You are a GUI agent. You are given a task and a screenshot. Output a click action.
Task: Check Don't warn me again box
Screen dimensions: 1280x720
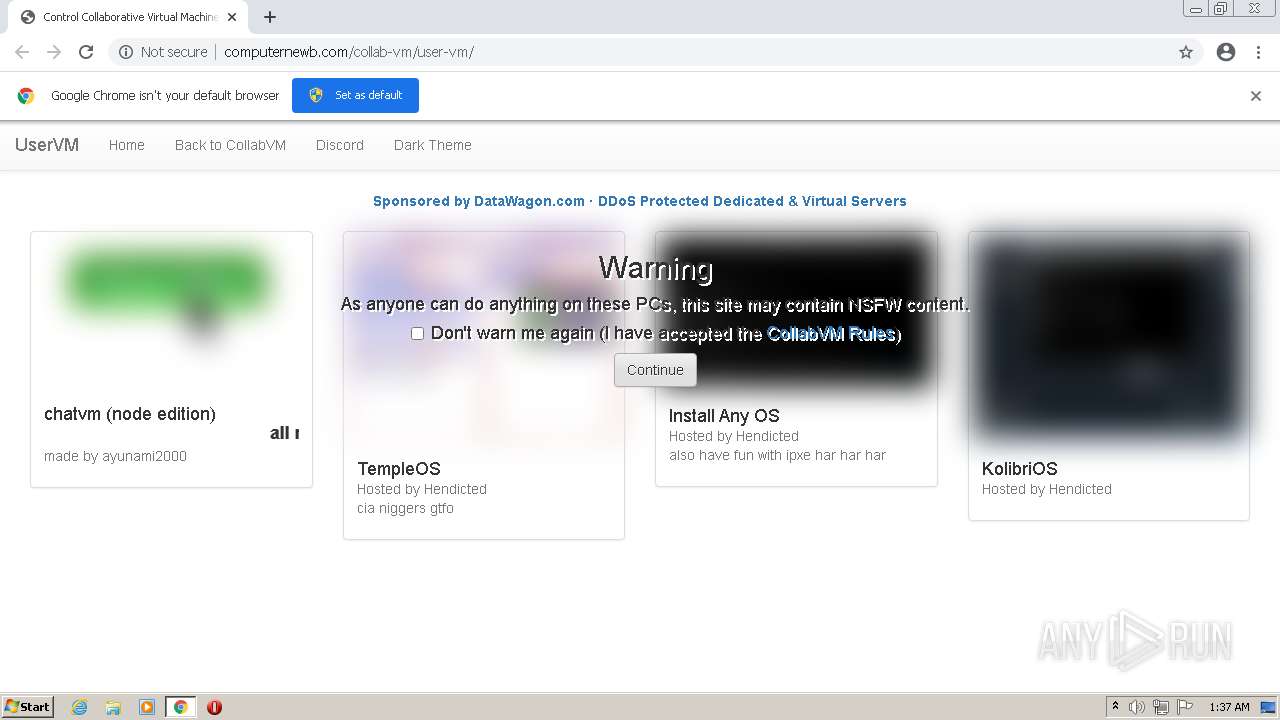click(x=417, y=334)
